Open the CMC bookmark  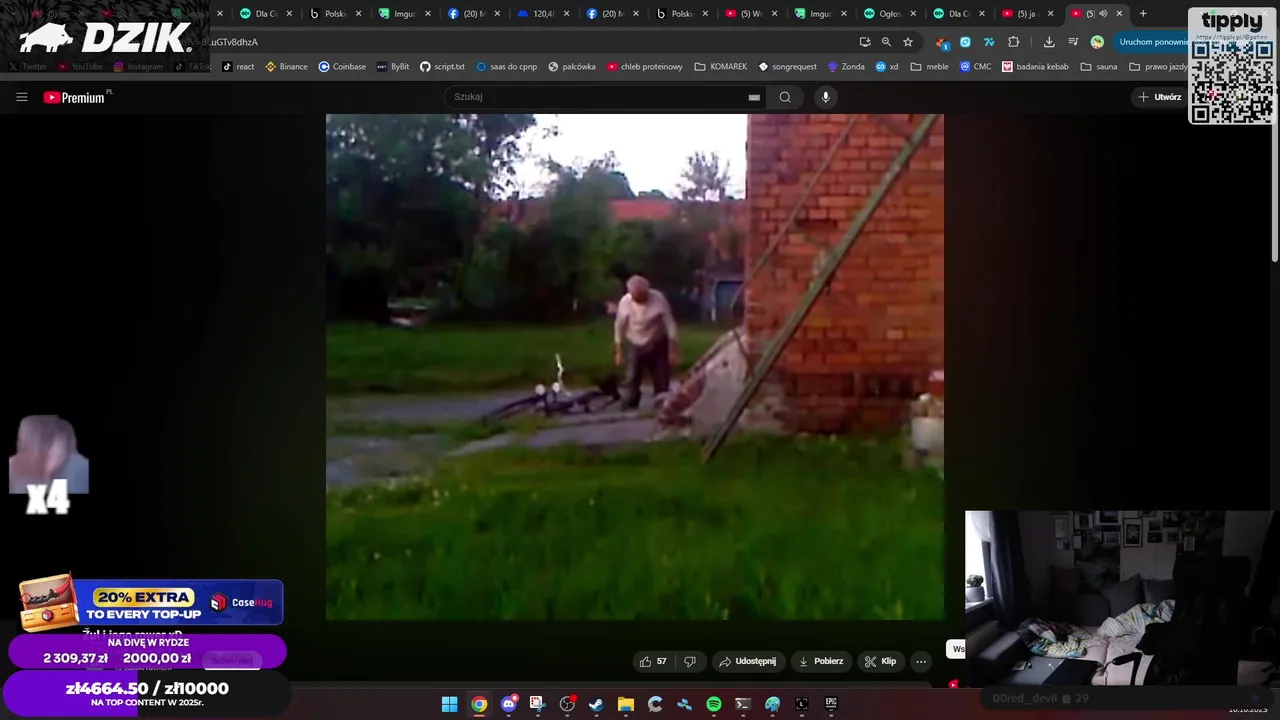tap(976, 67)
